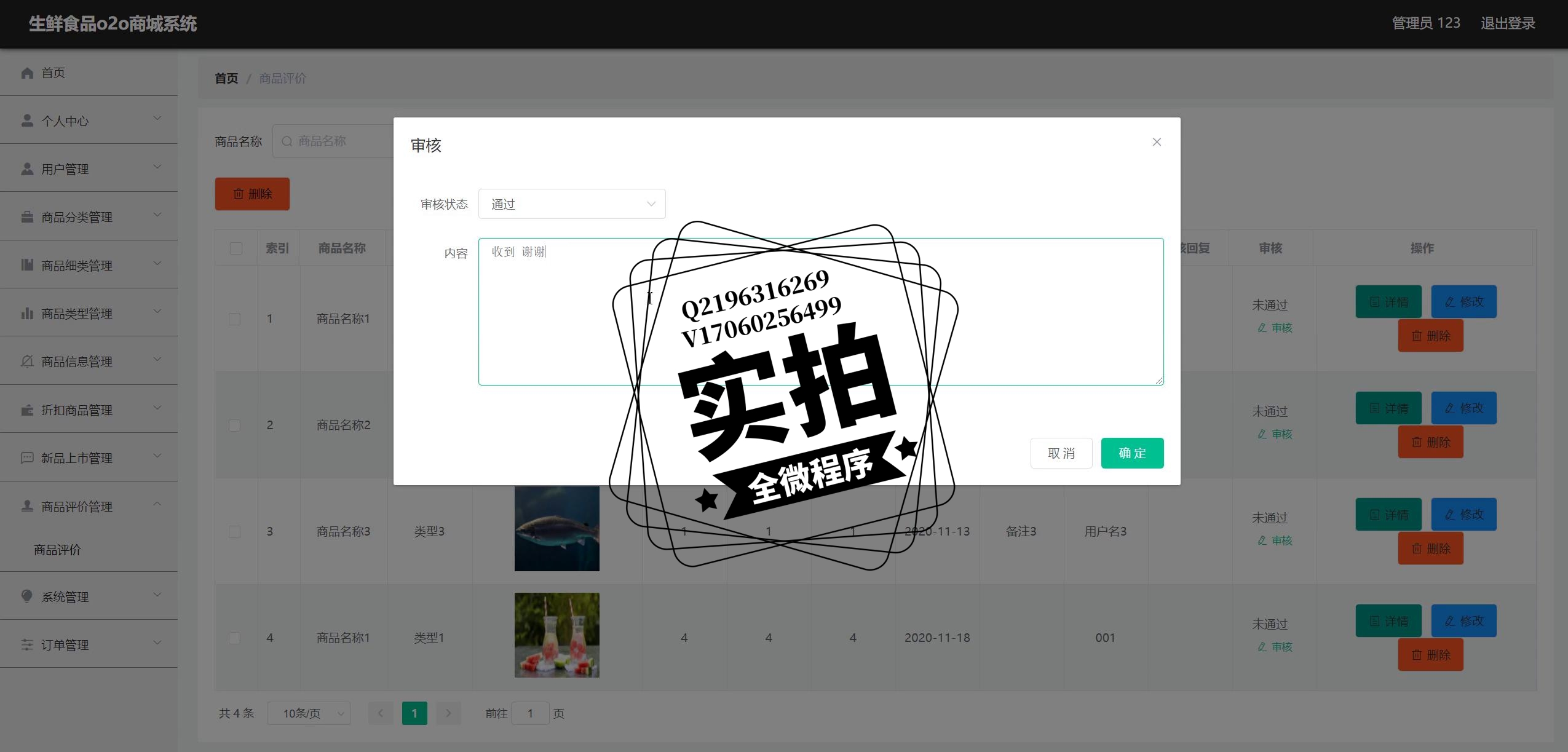1568x752 pixels.
Task: Click the 用户管理 user icon
Action: pos(27,168)
